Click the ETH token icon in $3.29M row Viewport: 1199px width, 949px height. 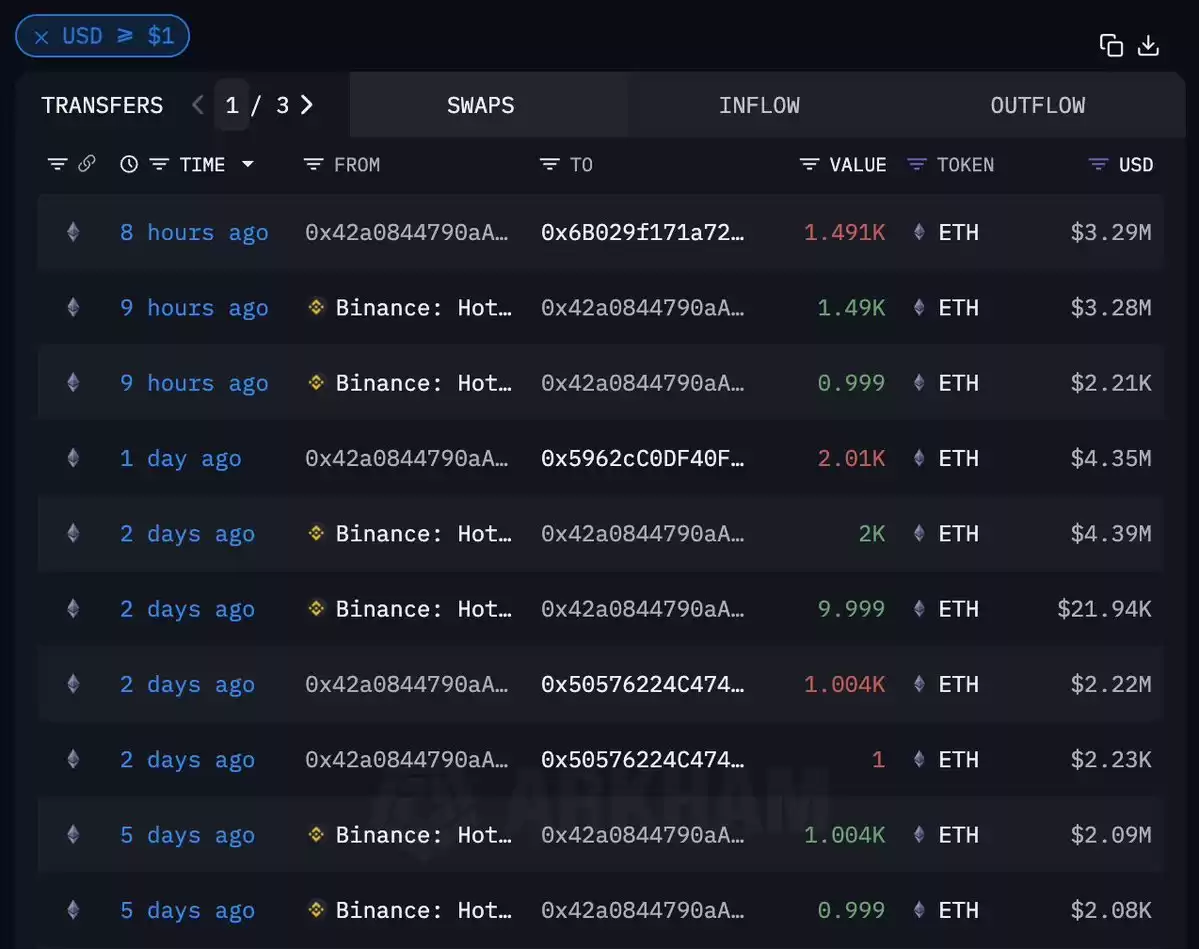click(x=919, y=232)
